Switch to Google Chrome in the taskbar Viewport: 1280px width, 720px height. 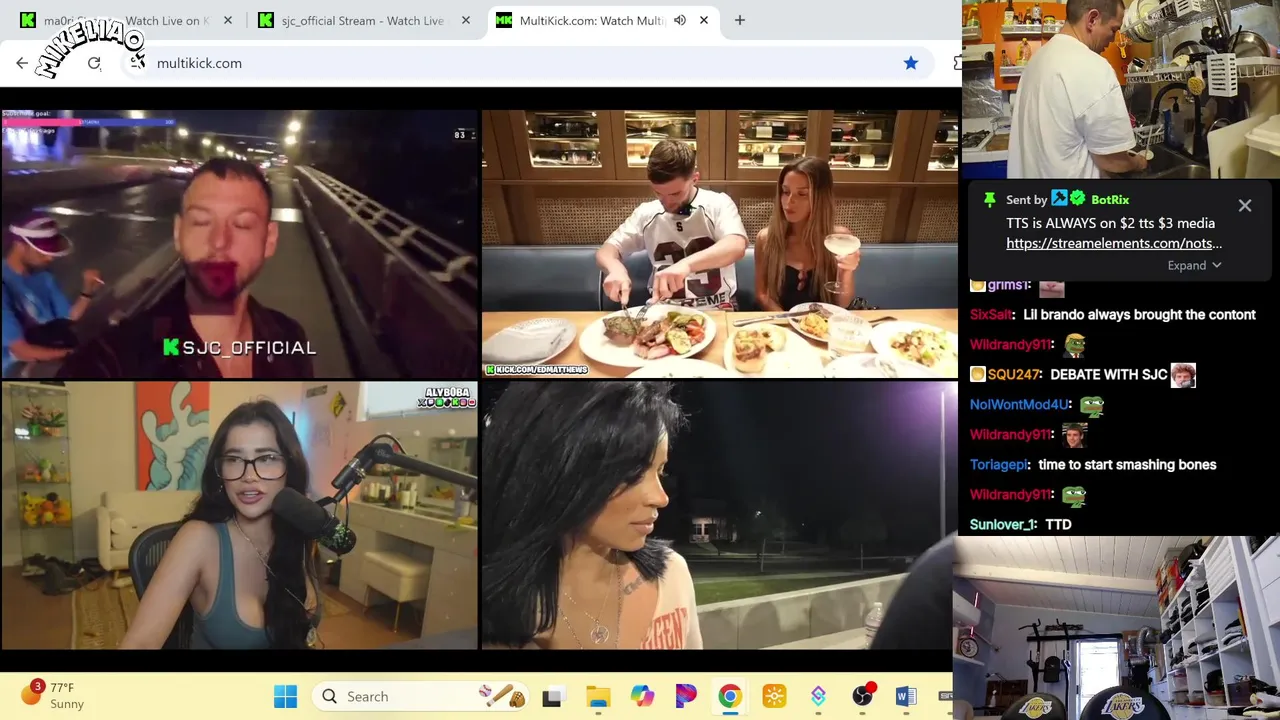(730, 696)
